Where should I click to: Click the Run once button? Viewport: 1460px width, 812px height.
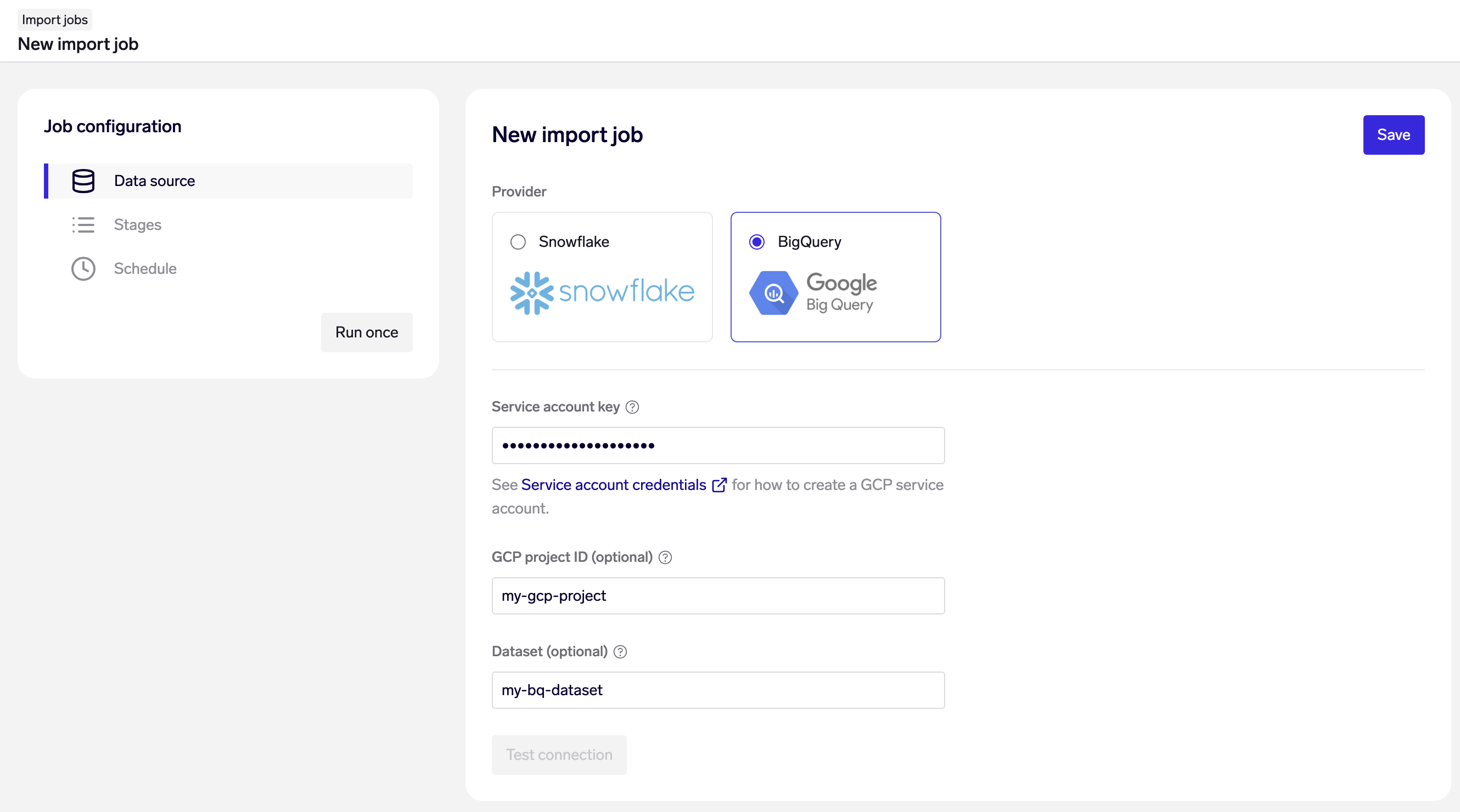[366, 331]
